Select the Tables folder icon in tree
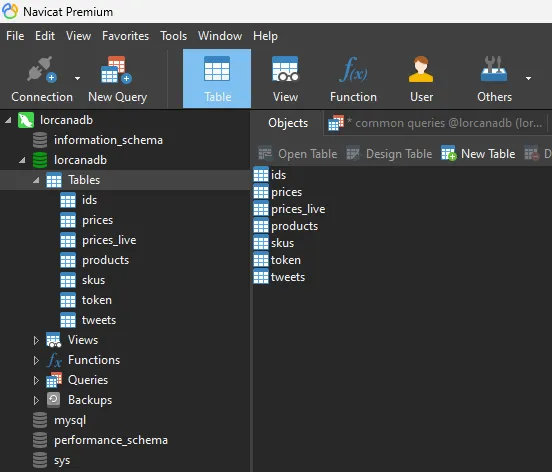The width and height of the screenshot is (552, 472). tap(54, 180)
